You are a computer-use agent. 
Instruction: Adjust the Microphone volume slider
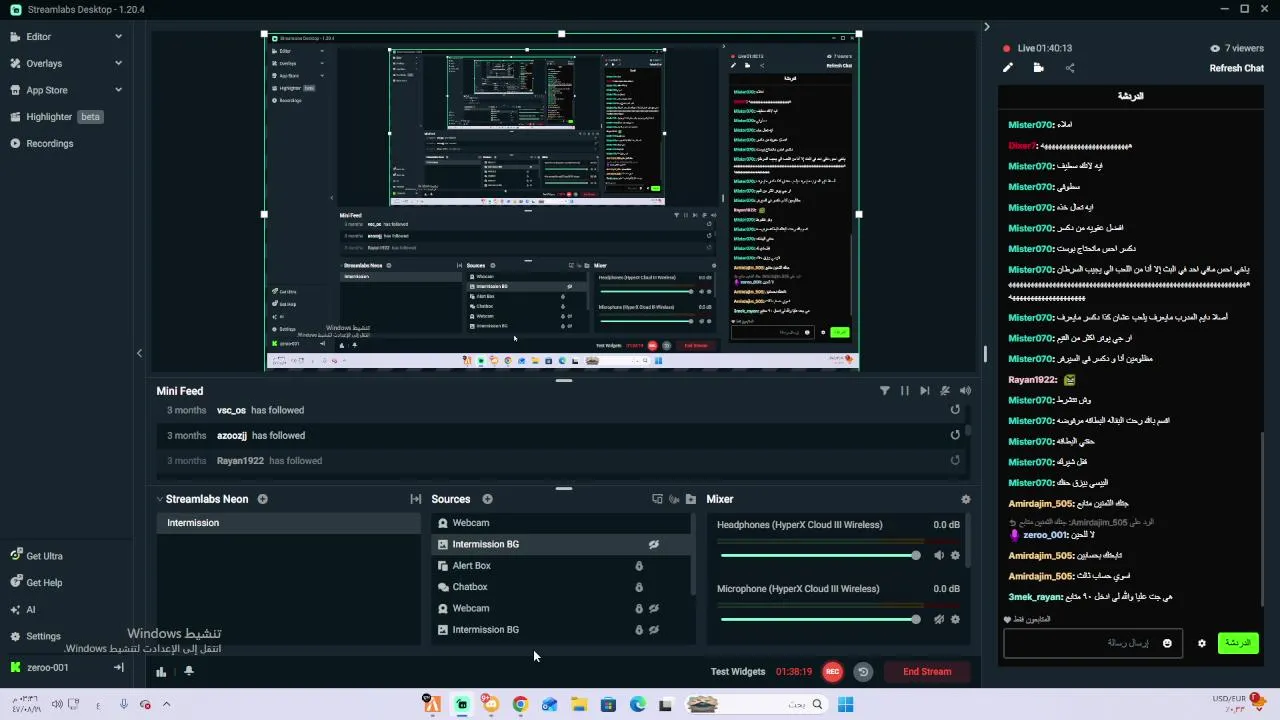click(819, 619)
